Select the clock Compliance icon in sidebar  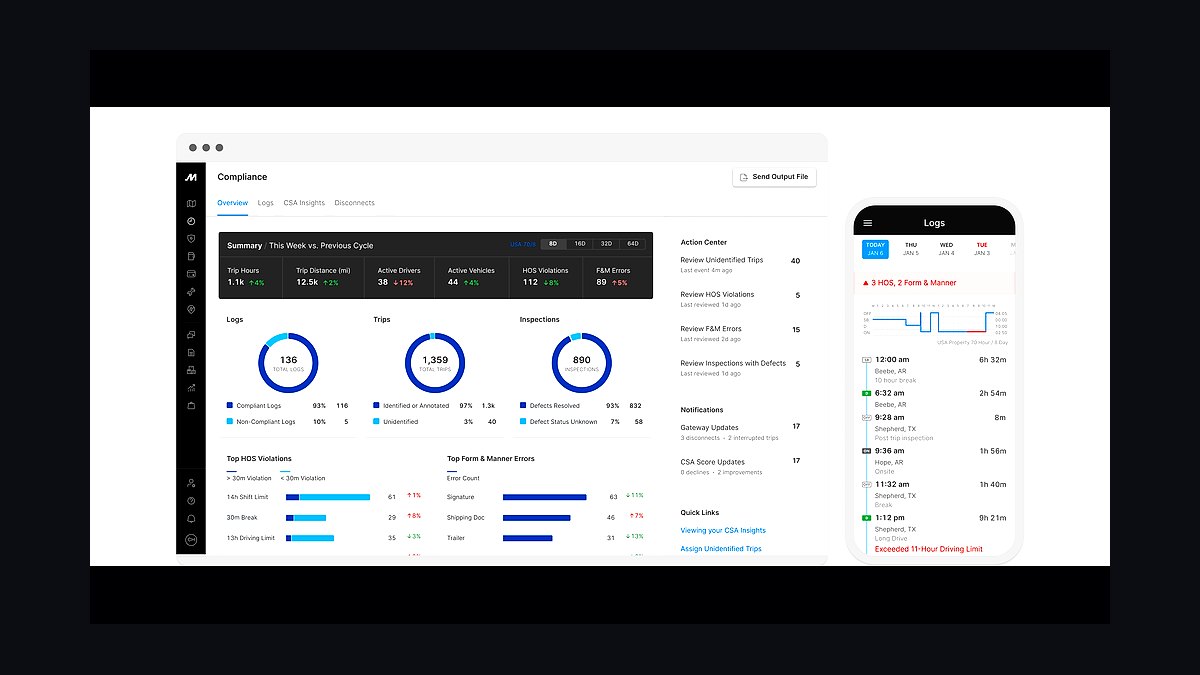[x=190, y=221]
